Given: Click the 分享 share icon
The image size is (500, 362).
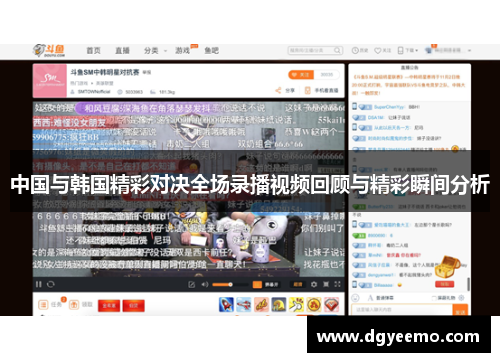Looking at the screenshot, I should coord(278,90).
